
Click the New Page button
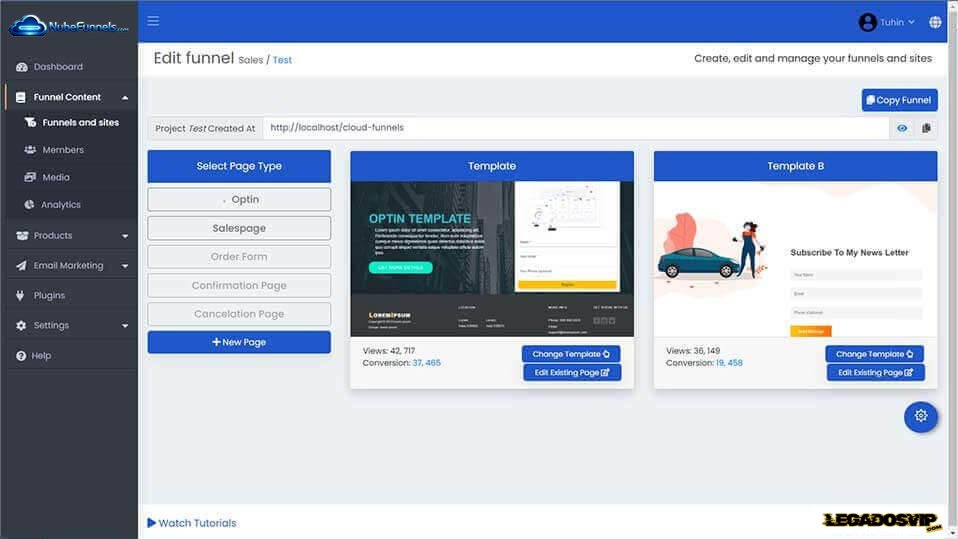coord(239,342)
